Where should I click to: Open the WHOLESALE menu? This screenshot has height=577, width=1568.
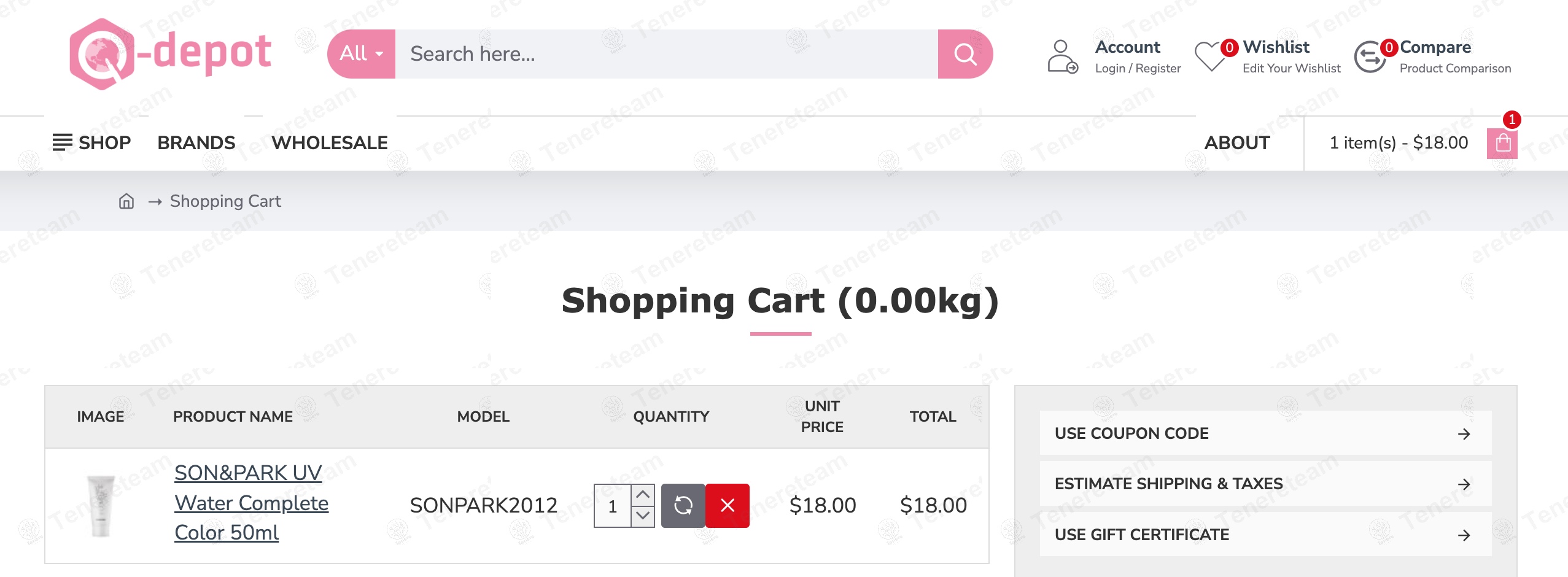(329, 142)
